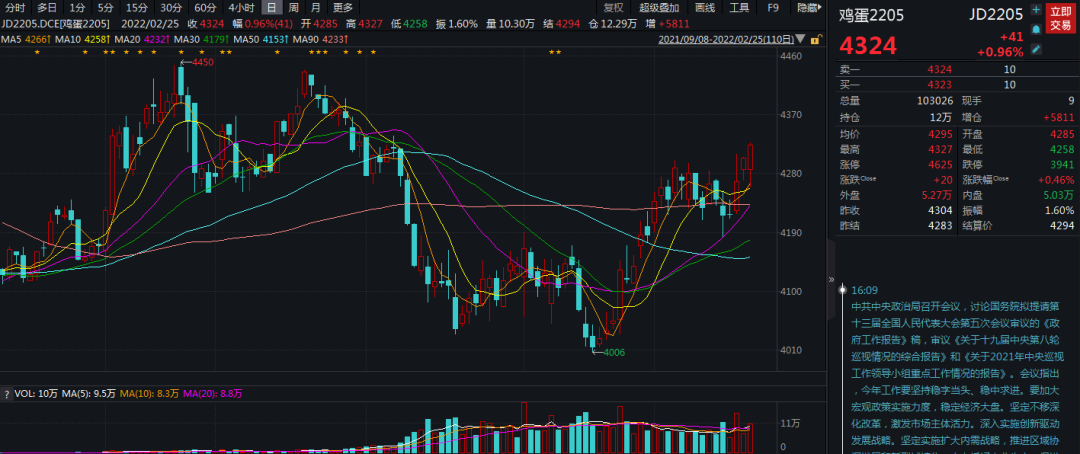
Task: Click the VOL: 10万 volume label
Action: point(37,394)
